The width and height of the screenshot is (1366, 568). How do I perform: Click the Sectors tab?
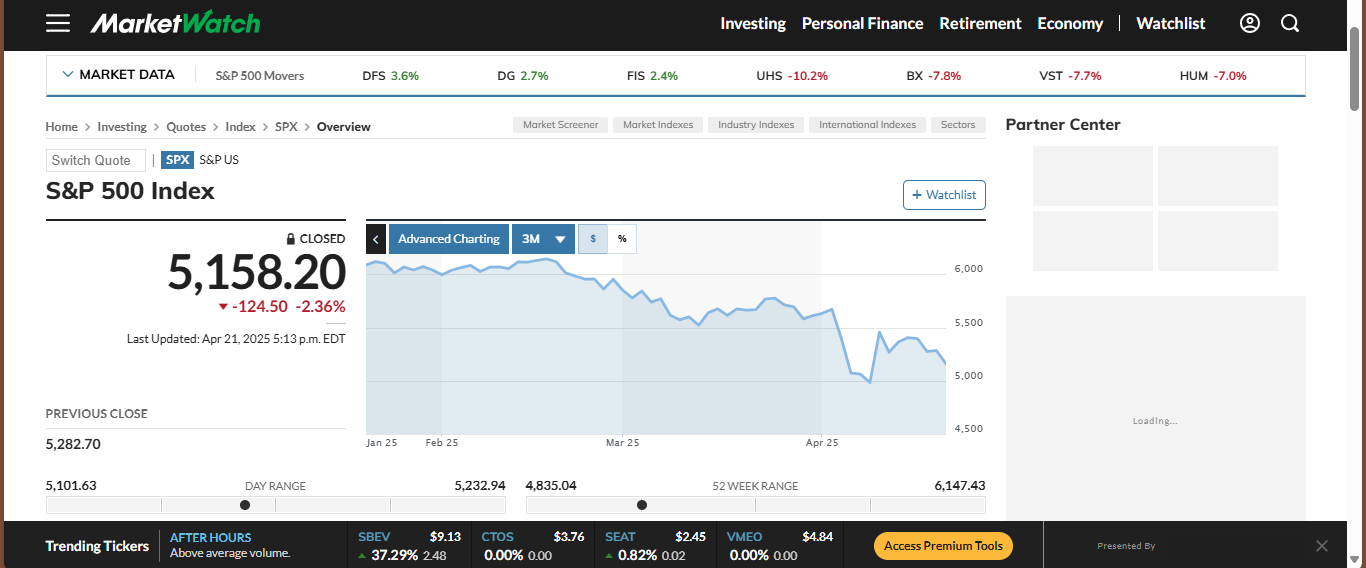point(958,125)
